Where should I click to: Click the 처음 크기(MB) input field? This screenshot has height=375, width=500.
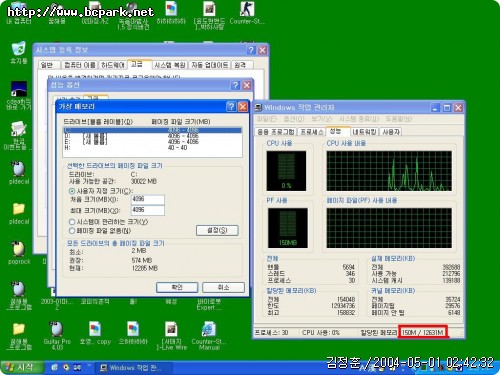tap(148, 200)
